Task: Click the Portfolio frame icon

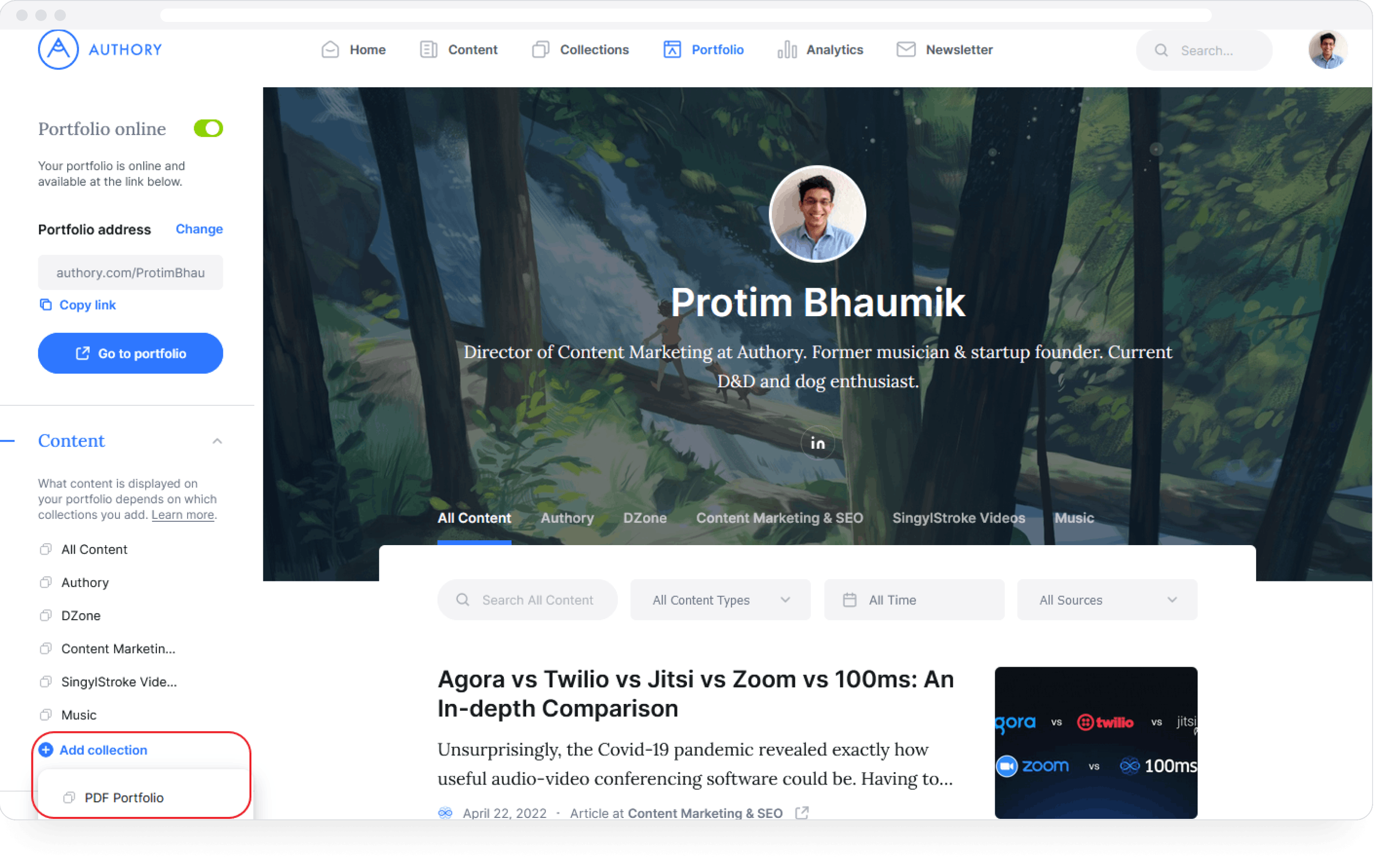Action: [672, 50]
